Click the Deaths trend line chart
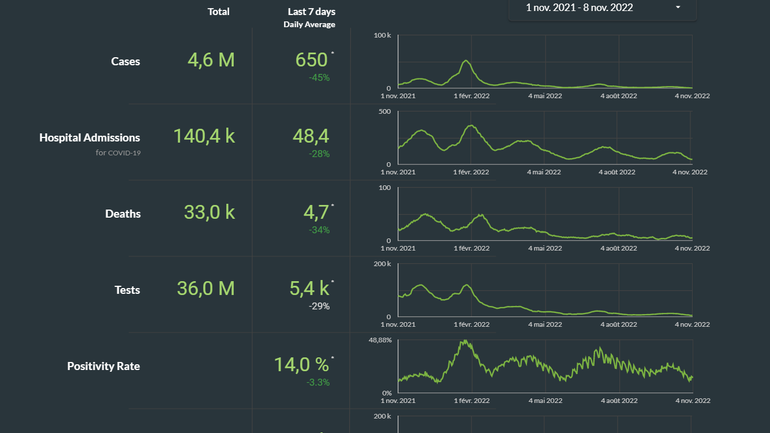The height and width of the screenshot is (433, 770). (x=545, y=215)
